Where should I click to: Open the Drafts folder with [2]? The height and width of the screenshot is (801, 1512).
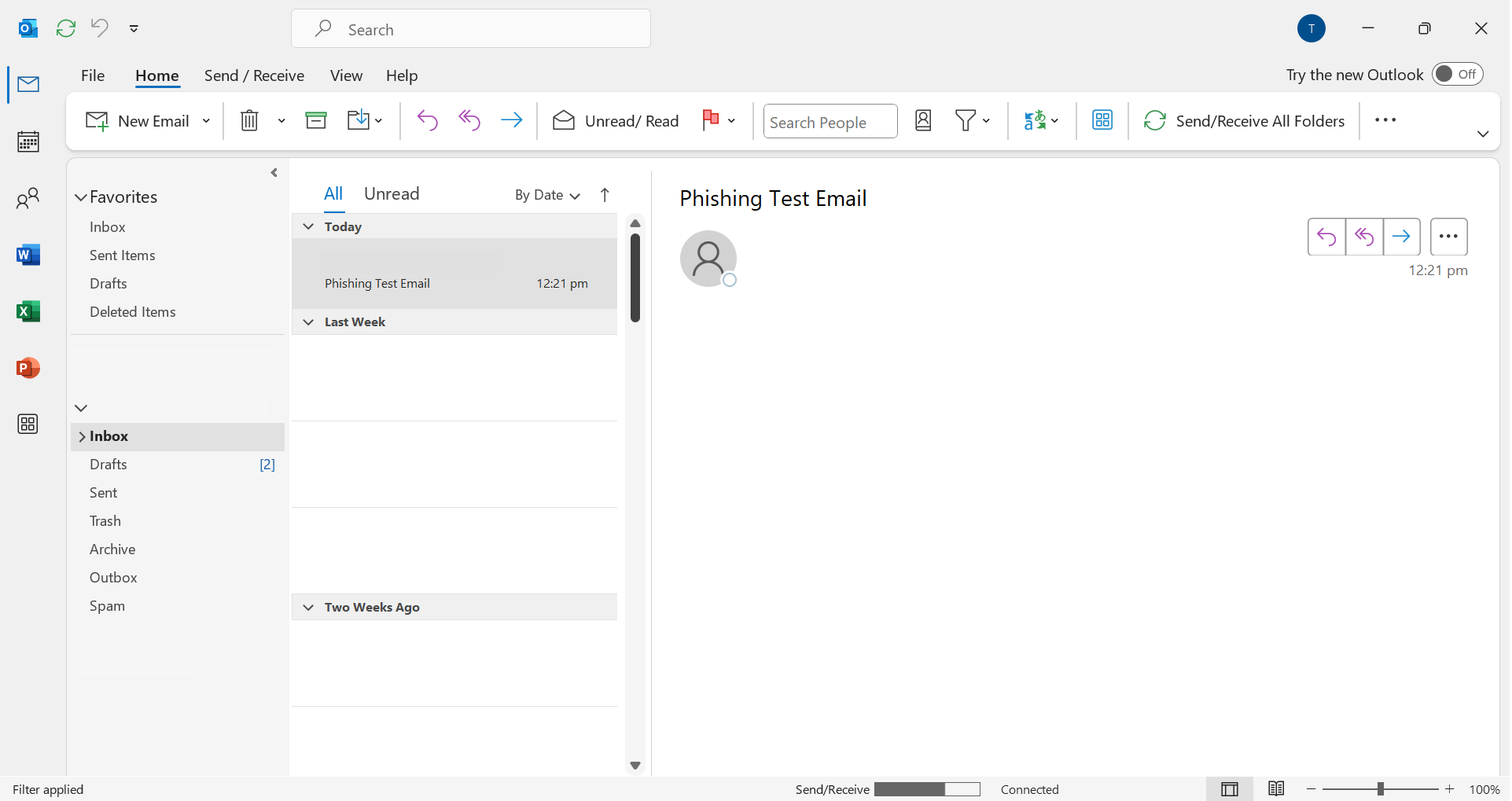pyautogui.click(x=178, y=465)
